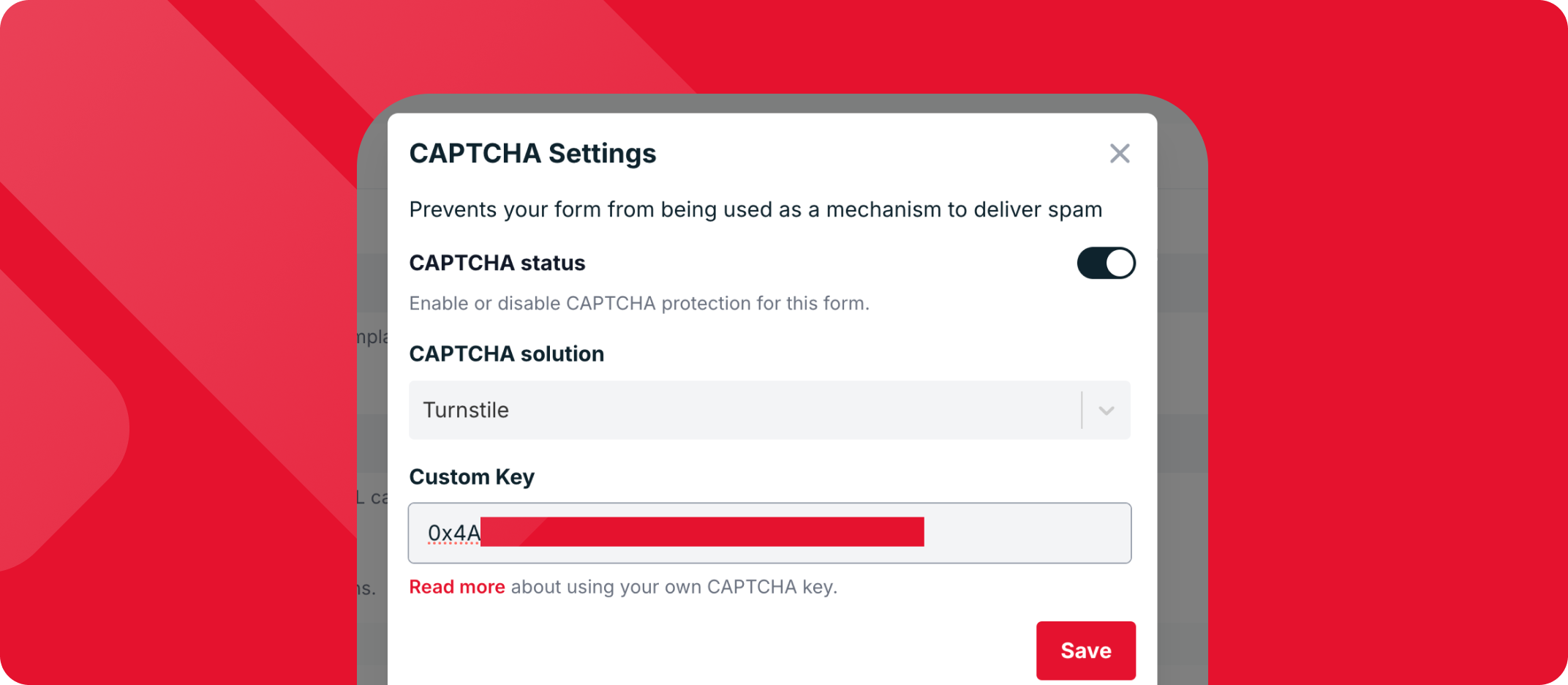Image resolution: width=1568 pixels, height=685 pixels.
Task: Click the red redacted bar in key field
Action: tap(702, 532)
